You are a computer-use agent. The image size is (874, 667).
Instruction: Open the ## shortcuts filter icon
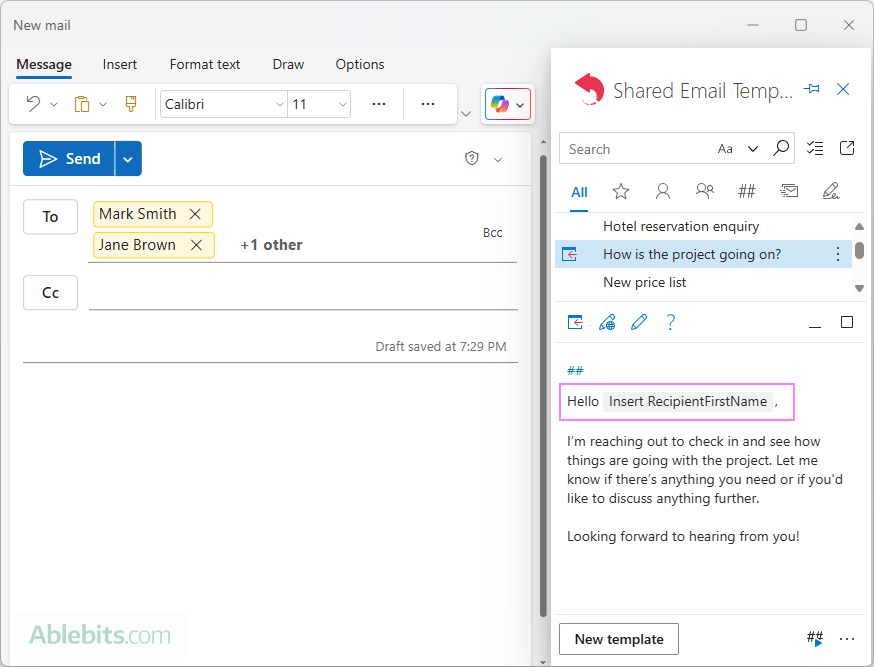pos(747,192)
